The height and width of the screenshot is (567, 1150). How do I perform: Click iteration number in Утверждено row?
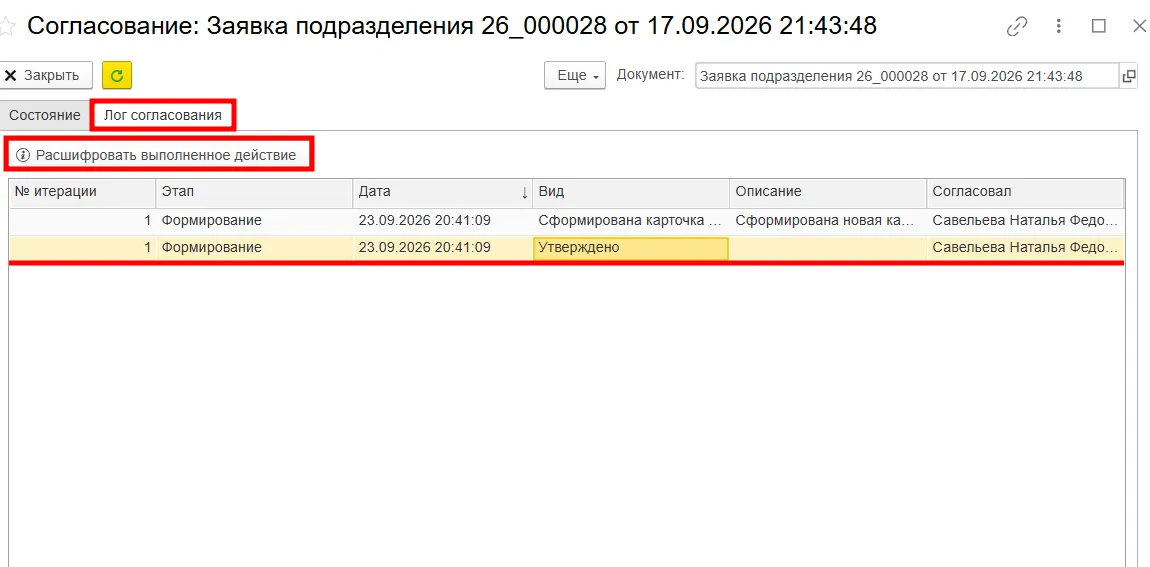[x=82, y=248]
